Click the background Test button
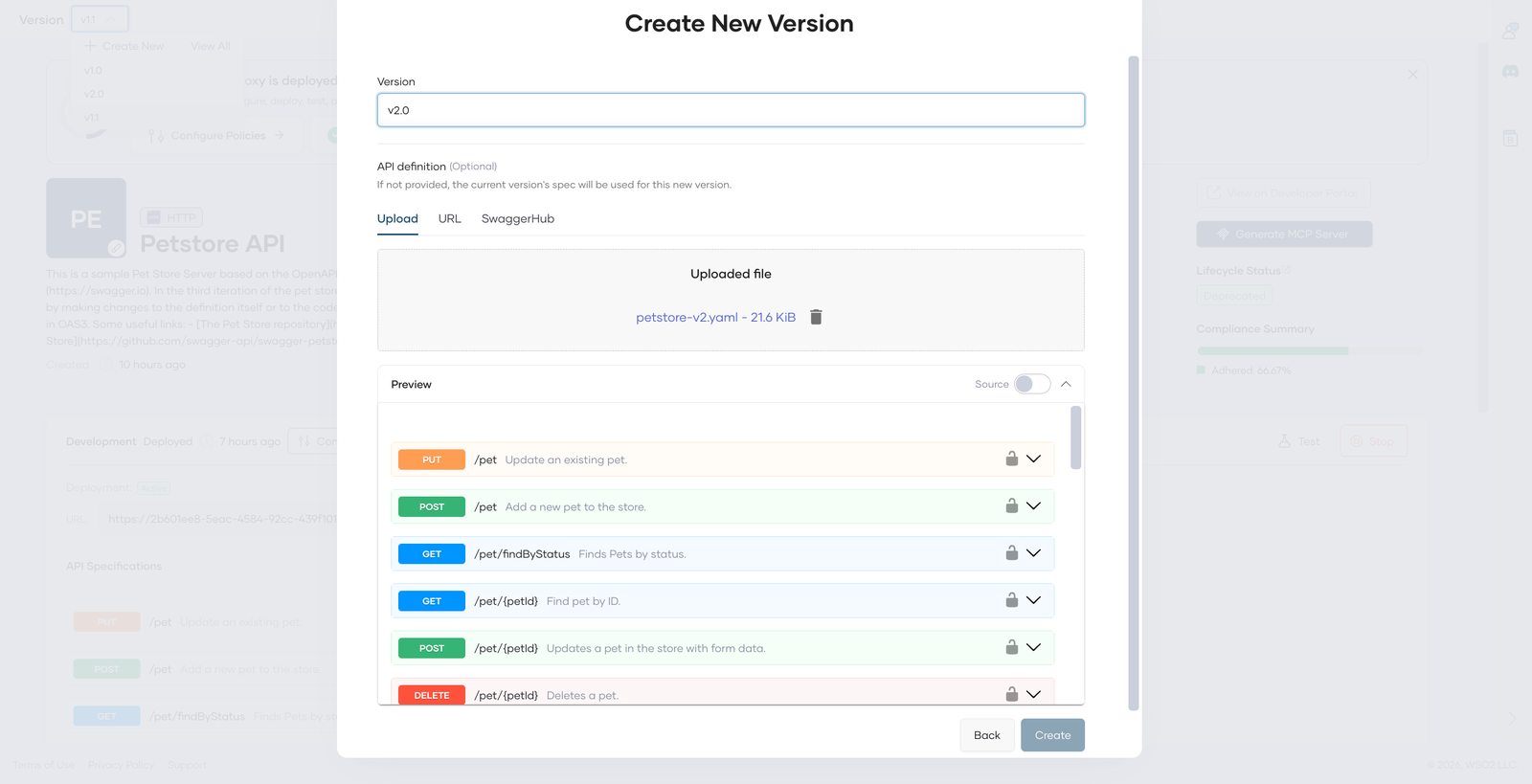 1299,441
